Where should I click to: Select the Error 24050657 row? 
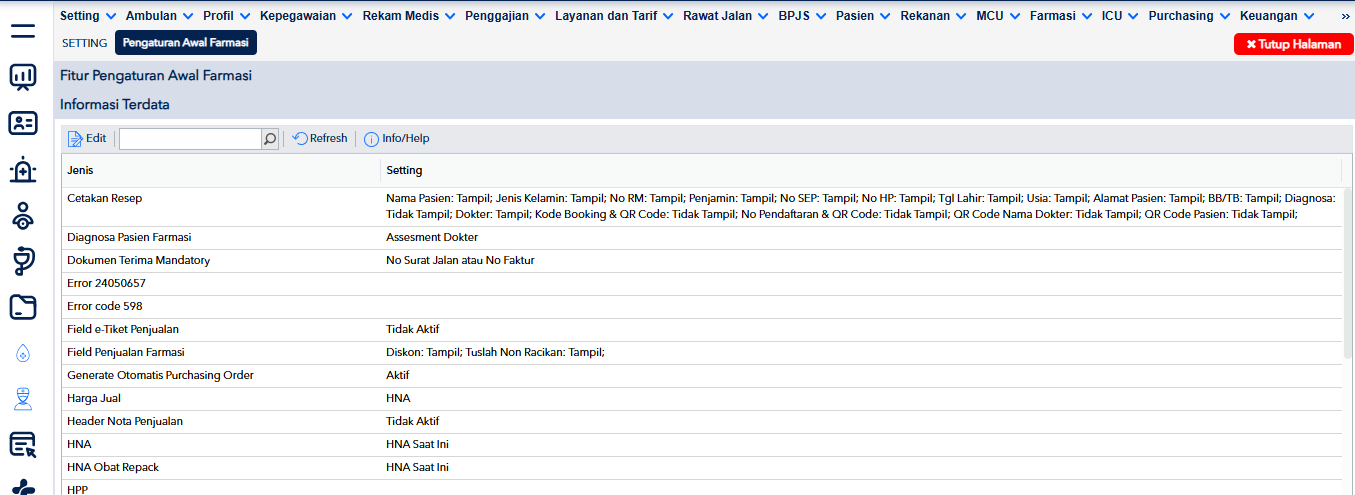[703, 284]
